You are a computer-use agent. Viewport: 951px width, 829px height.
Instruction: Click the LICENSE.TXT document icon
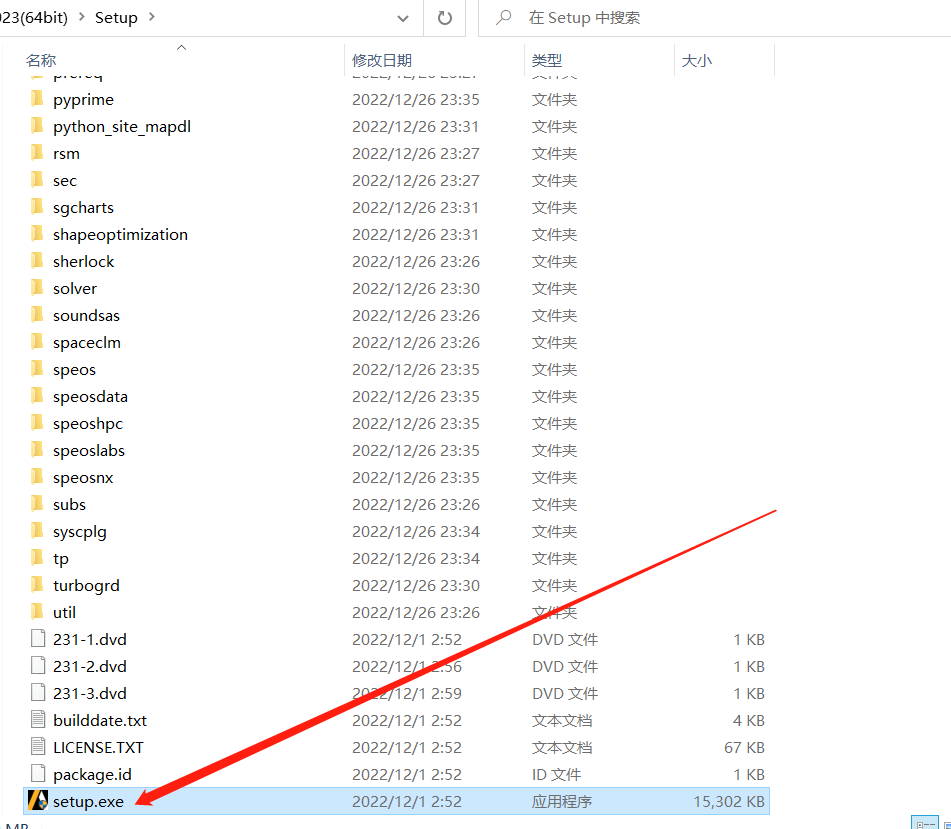click(38, 747)
